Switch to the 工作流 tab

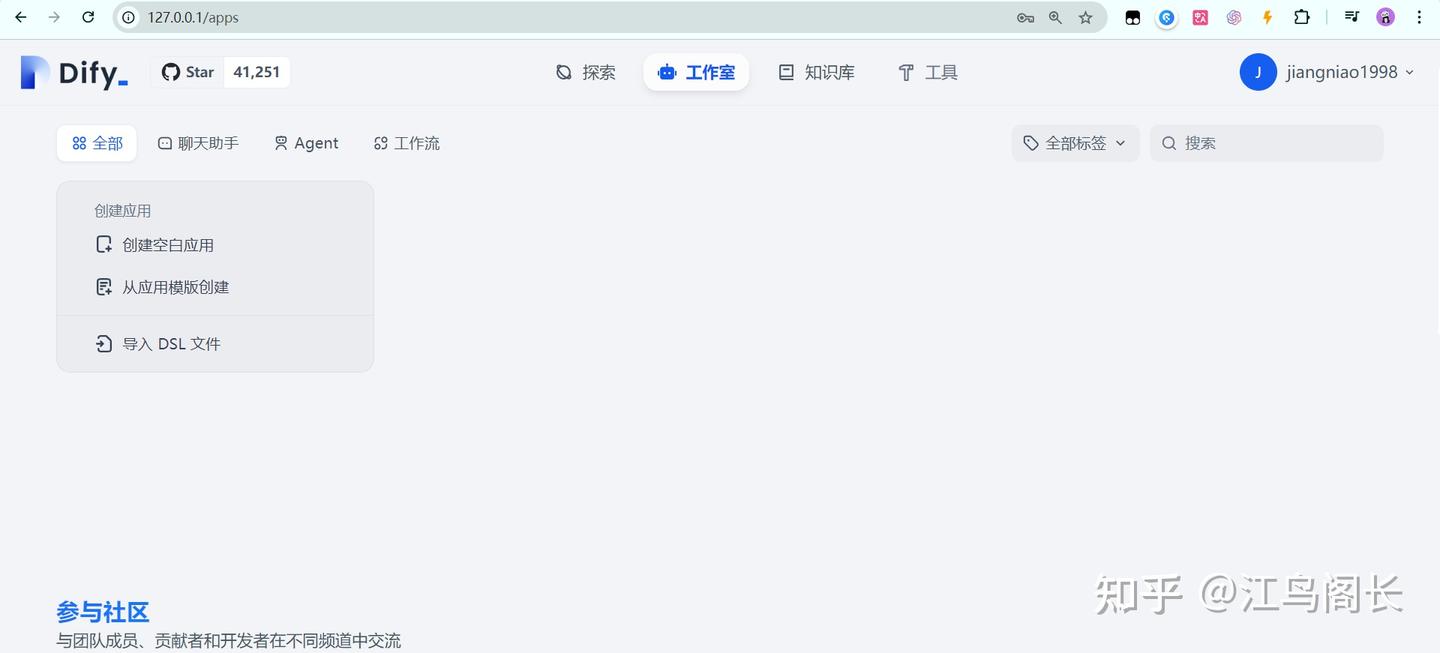click(406, 143)
